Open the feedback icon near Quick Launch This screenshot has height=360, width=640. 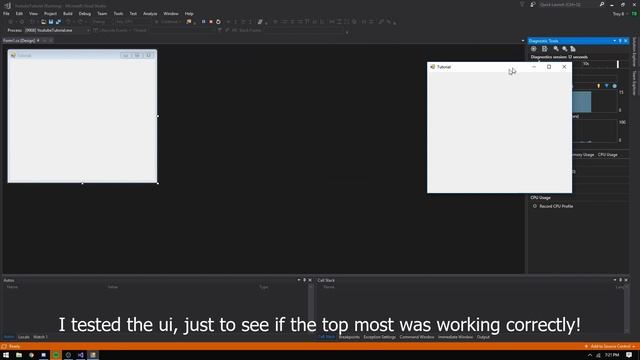[533, 4]
